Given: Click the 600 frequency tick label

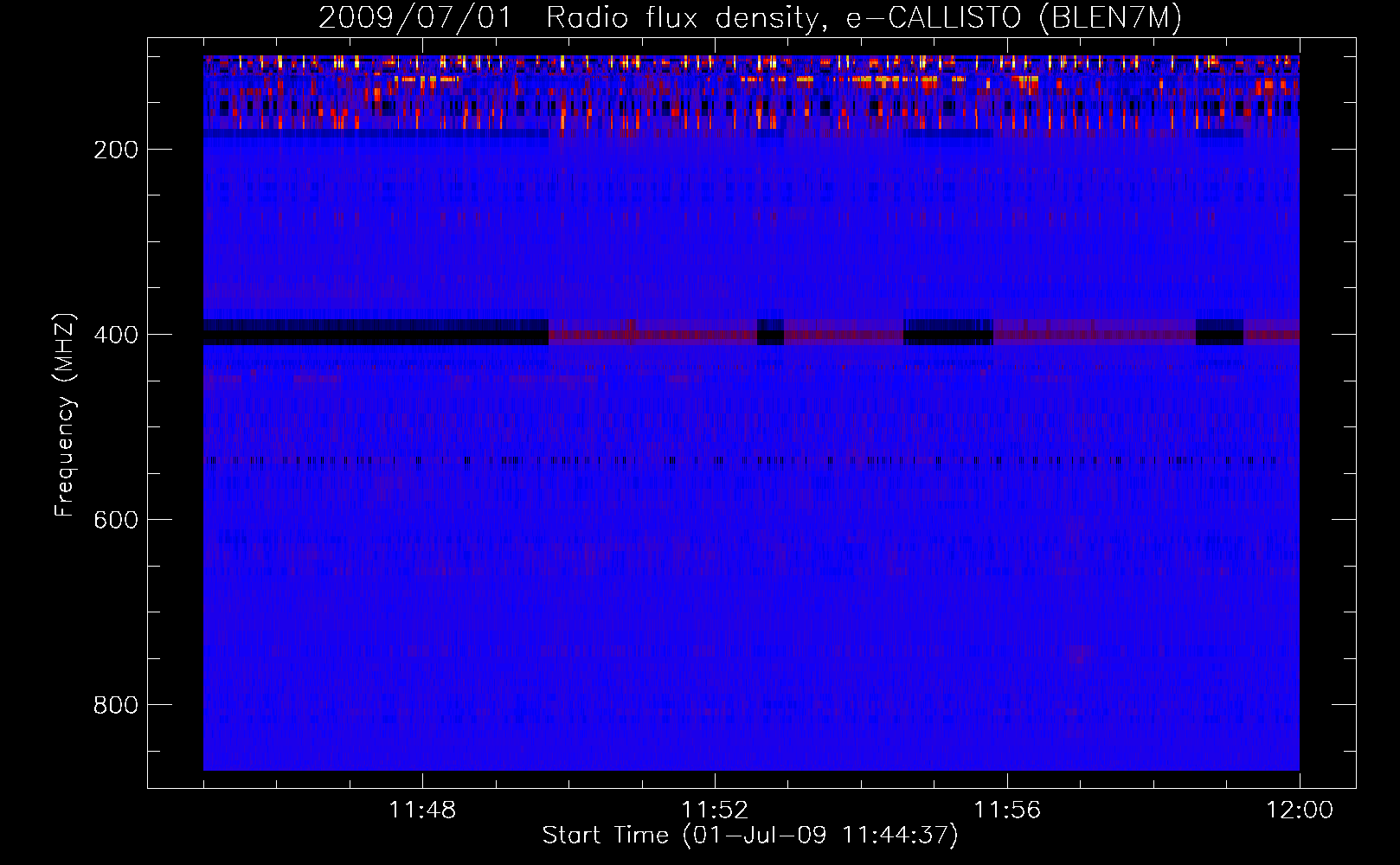Looking at the screenshot, I should tap(116, 520).
